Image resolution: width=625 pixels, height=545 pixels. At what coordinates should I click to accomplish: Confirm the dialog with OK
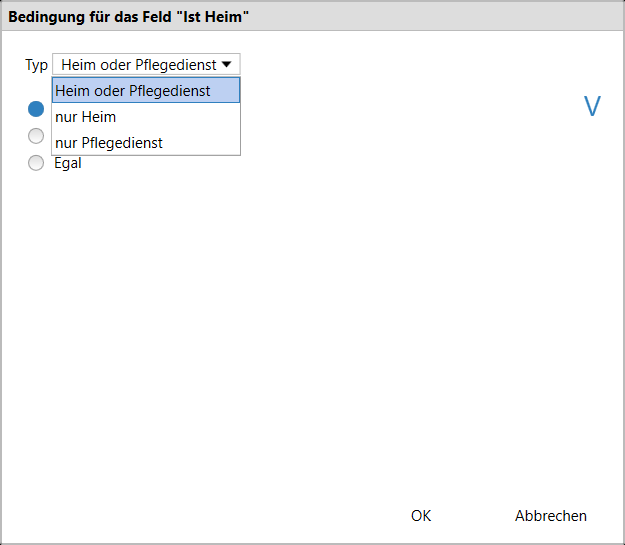pyautogui.click(x=421, y=516)
